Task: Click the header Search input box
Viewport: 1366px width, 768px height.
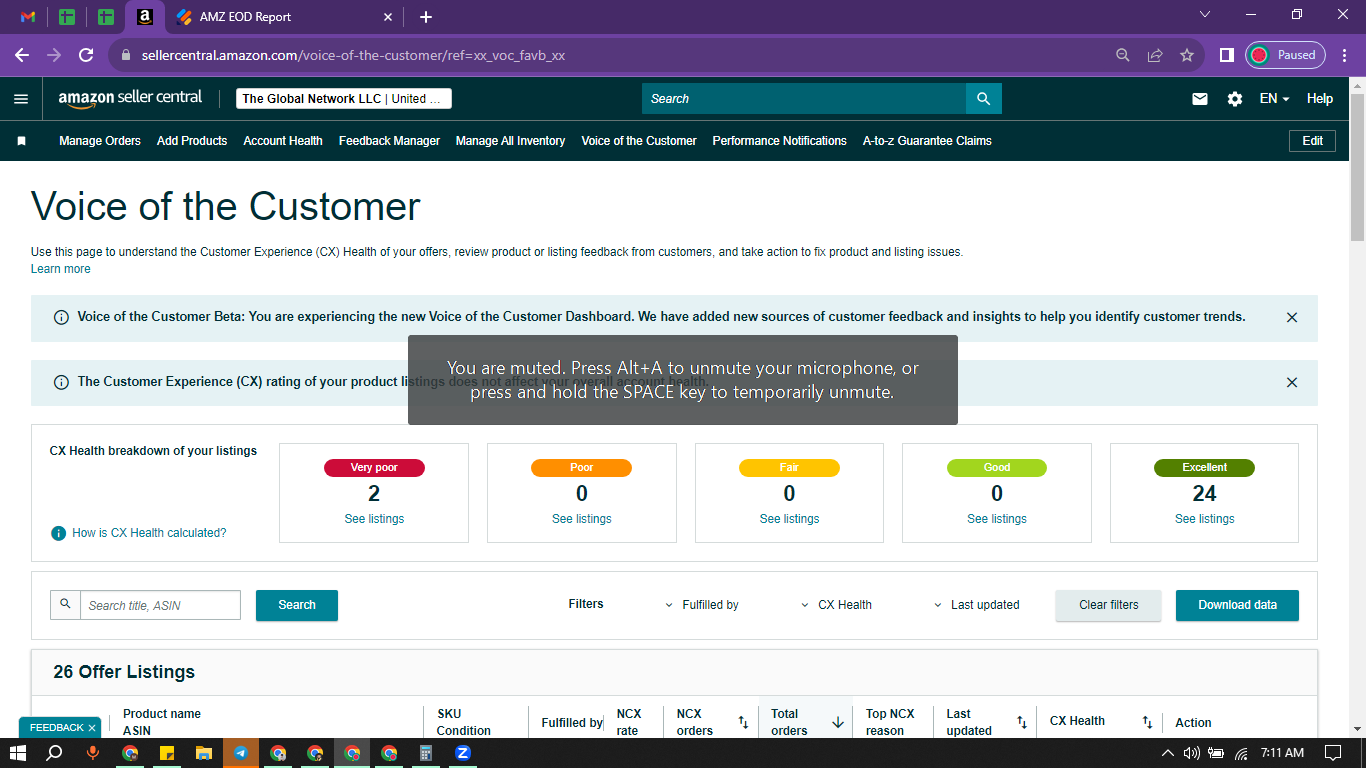Action: 804,99
